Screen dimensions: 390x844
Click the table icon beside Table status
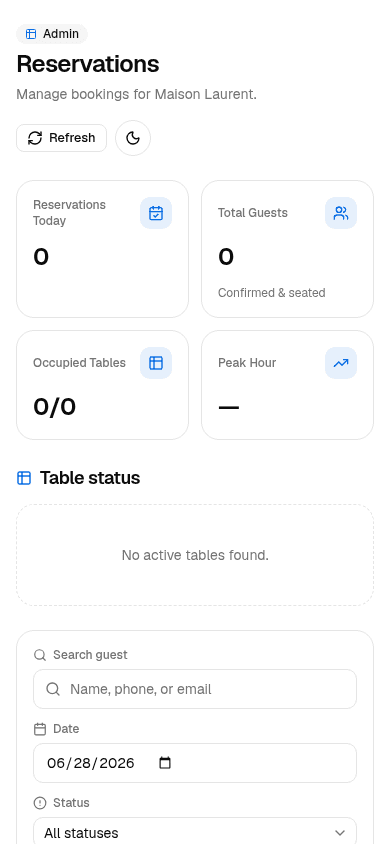24,478
